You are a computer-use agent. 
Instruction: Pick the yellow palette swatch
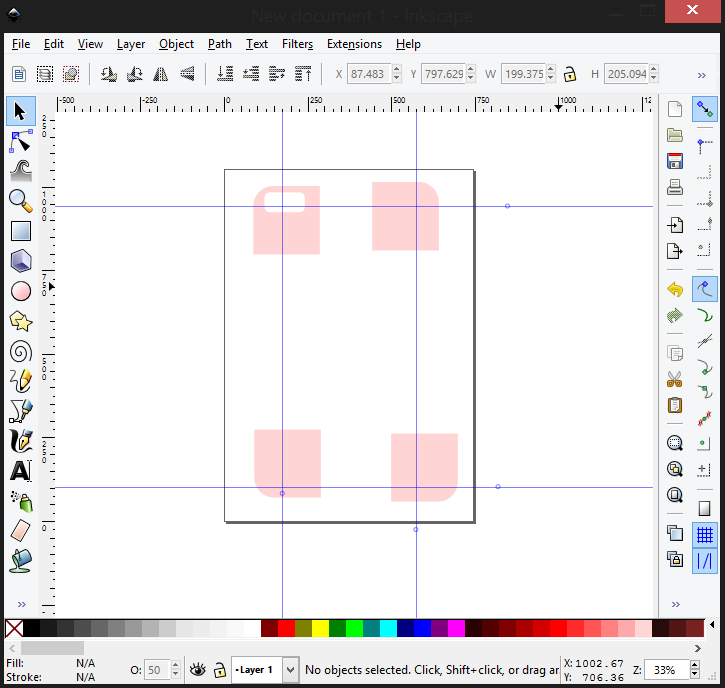[320, 629]
